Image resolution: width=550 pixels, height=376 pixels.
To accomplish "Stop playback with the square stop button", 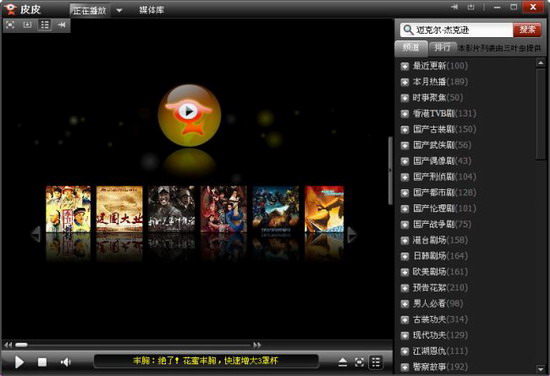I will pyautogui.click(x=42, y=362).
